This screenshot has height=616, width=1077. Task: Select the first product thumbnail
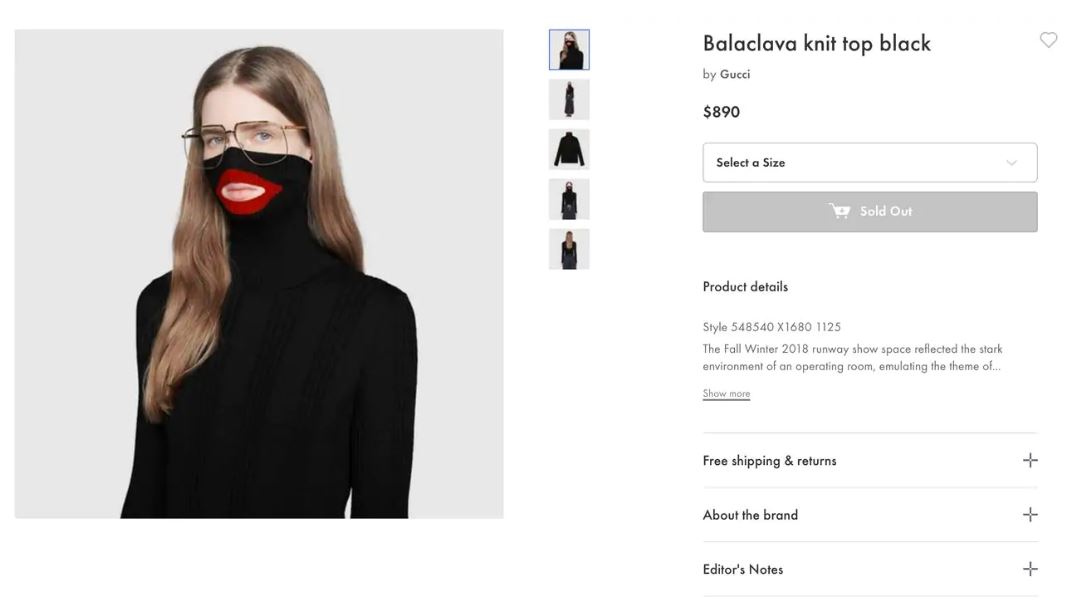pyautogui.click(x=569, y=50)
